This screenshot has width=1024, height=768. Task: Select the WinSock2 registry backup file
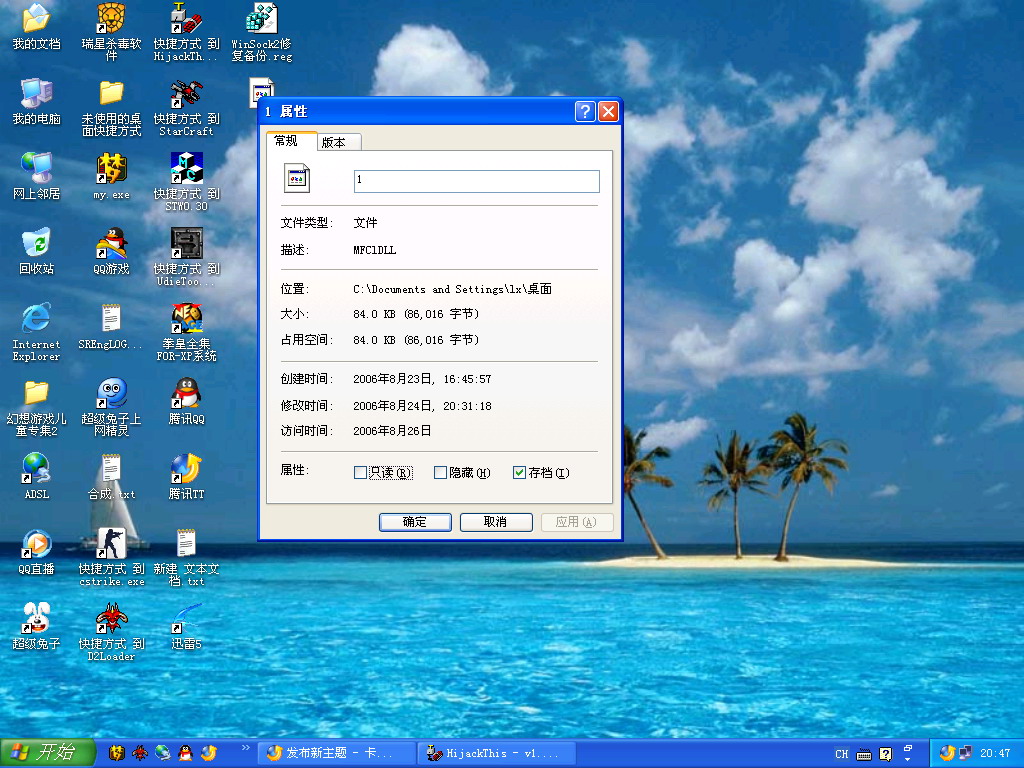click(x=261, y=19)
